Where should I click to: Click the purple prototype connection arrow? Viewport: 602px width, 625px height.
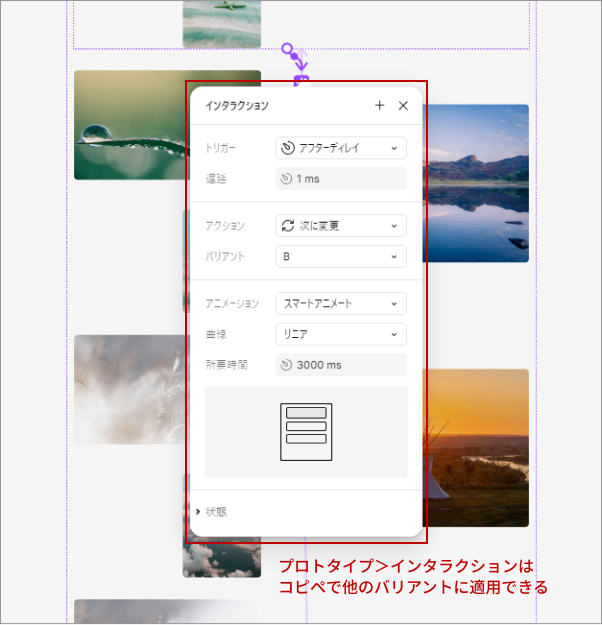coord(291,53)
